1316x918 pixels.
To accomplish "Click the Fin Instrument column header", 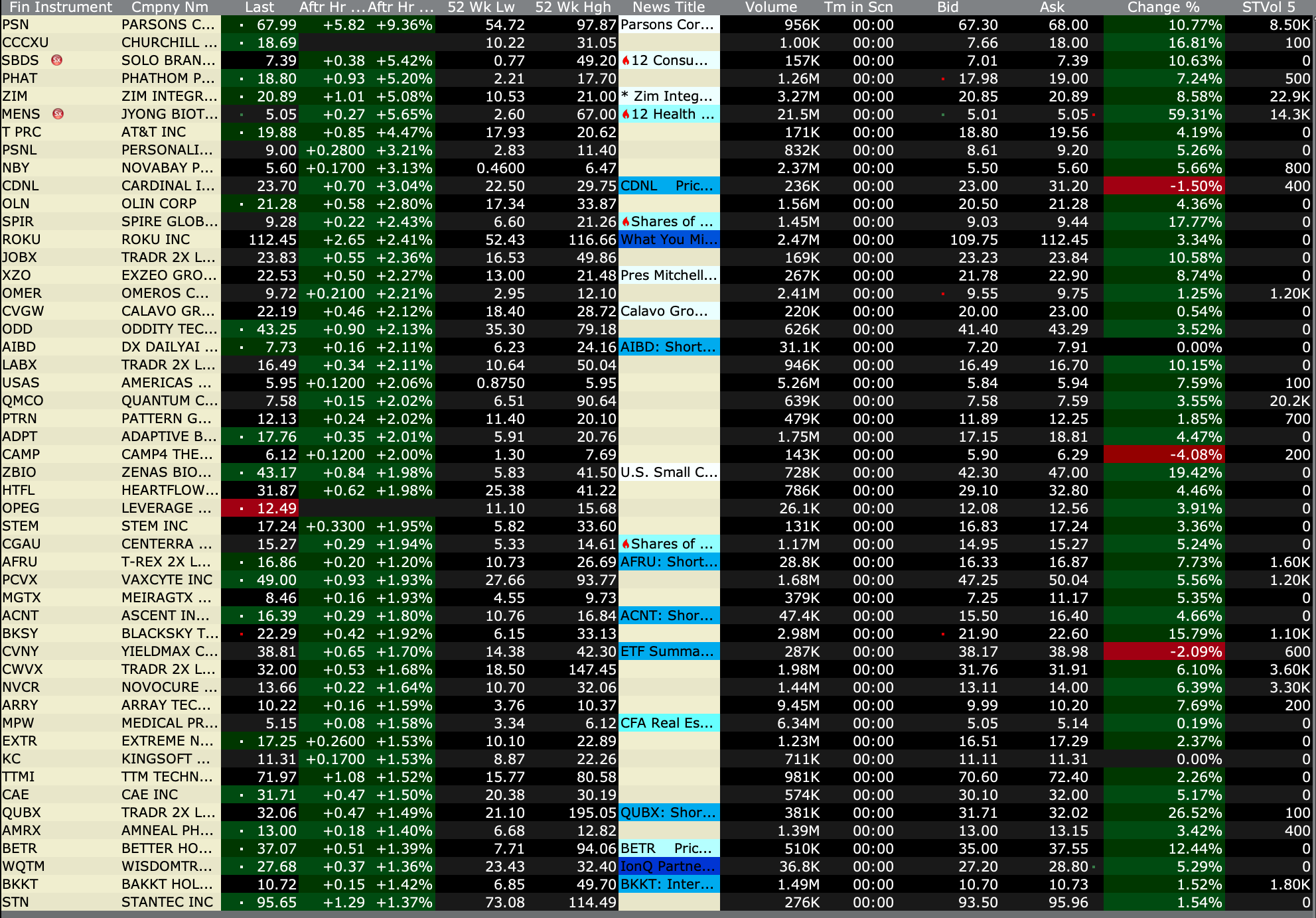I will pos(61,7).
